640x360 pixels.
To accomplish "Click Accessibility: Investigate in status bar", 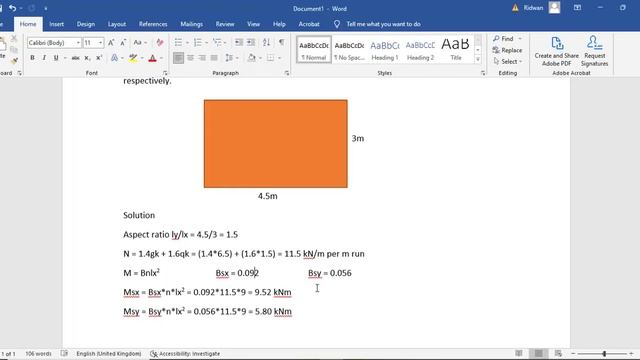I will tap(185, 353).
